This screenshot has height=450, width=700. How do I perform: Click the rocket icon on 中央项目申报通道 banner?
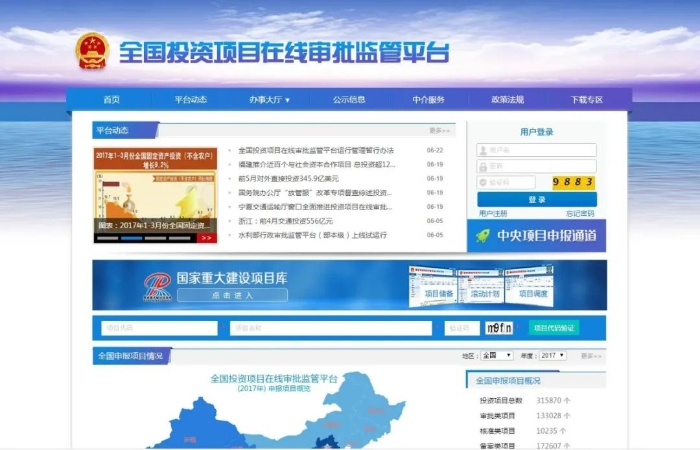(x=483, y=236)
